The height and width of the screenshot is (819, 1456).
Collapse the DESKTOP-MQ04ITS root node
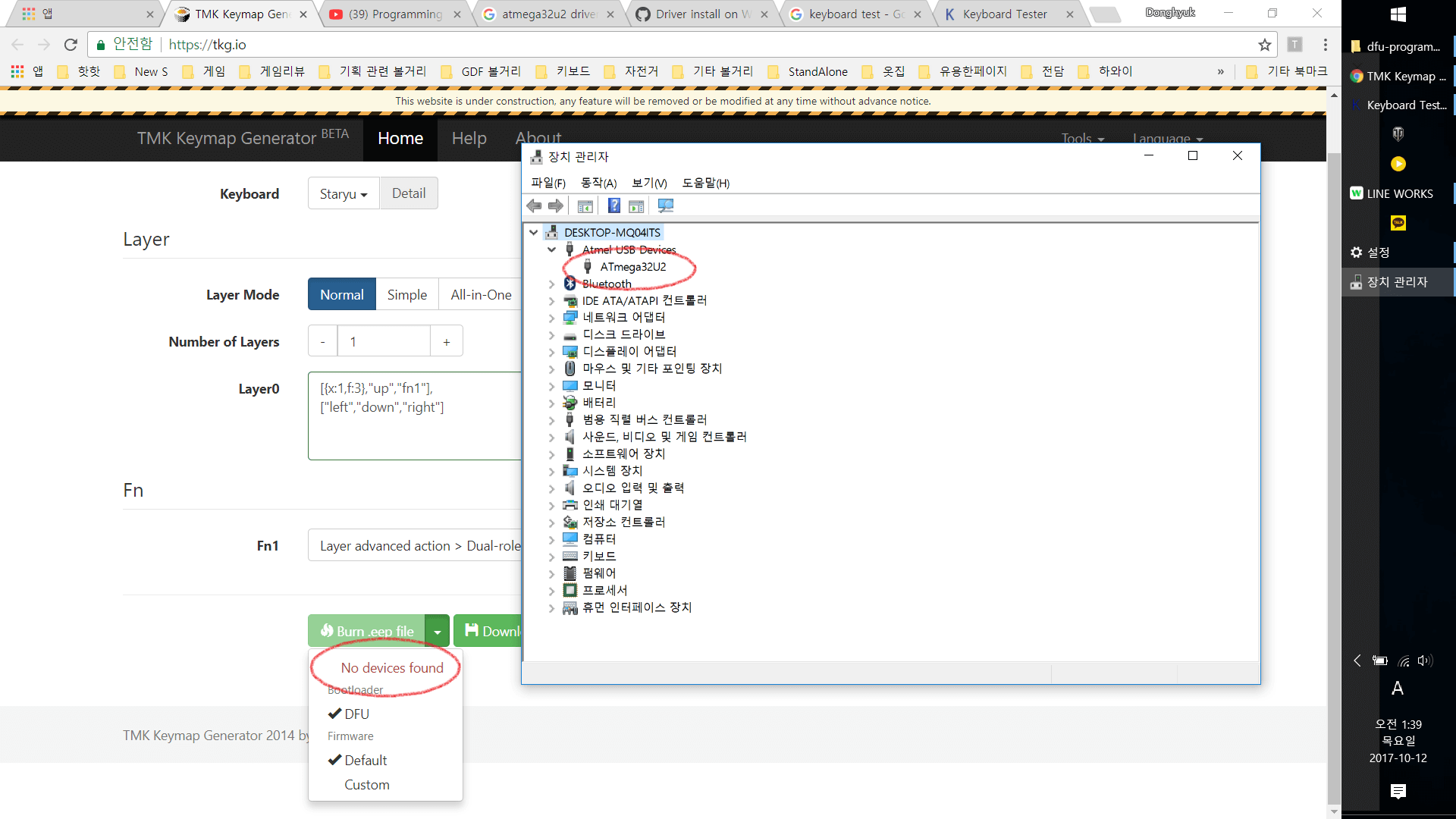click(x=534, y=232)
